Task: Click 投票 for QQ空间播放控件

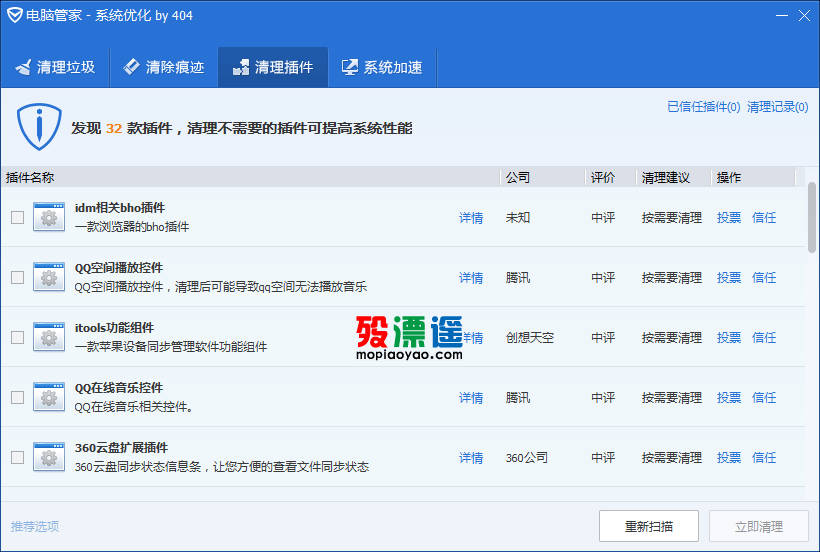Action: pyautogui.click(x=729, y=278)
